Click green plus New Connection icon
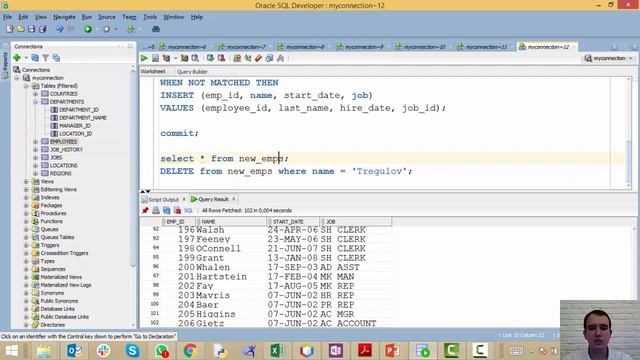 pos(17,58)
